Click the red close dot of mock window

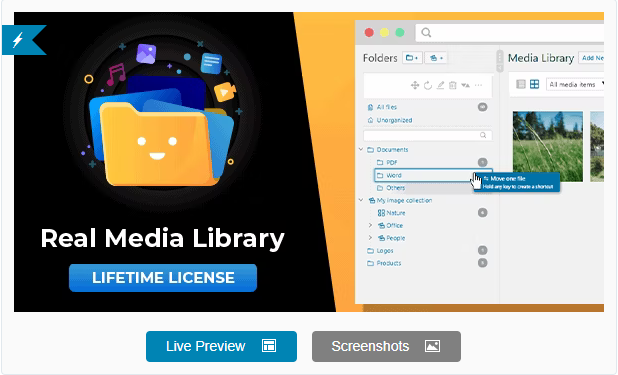(x=369, y=32)
